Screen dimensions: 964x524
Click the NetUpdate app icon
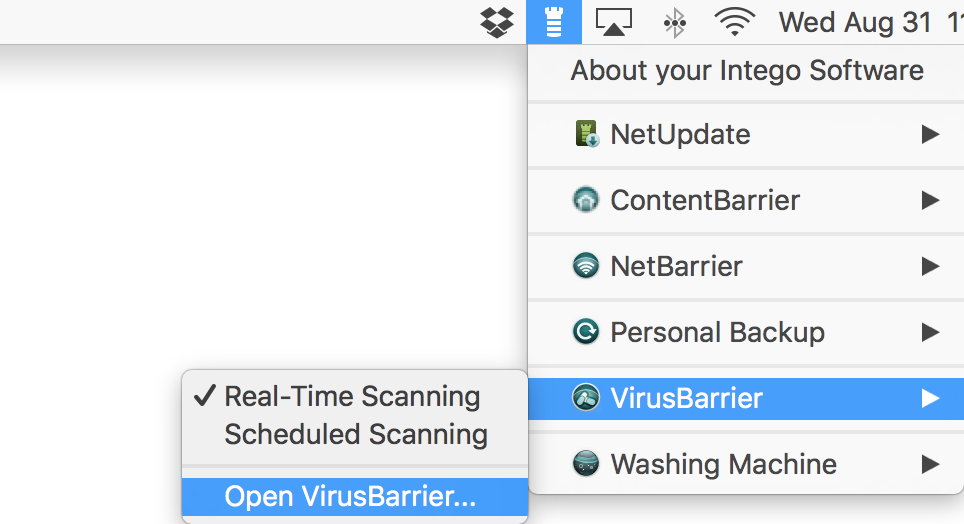point(587,134)
